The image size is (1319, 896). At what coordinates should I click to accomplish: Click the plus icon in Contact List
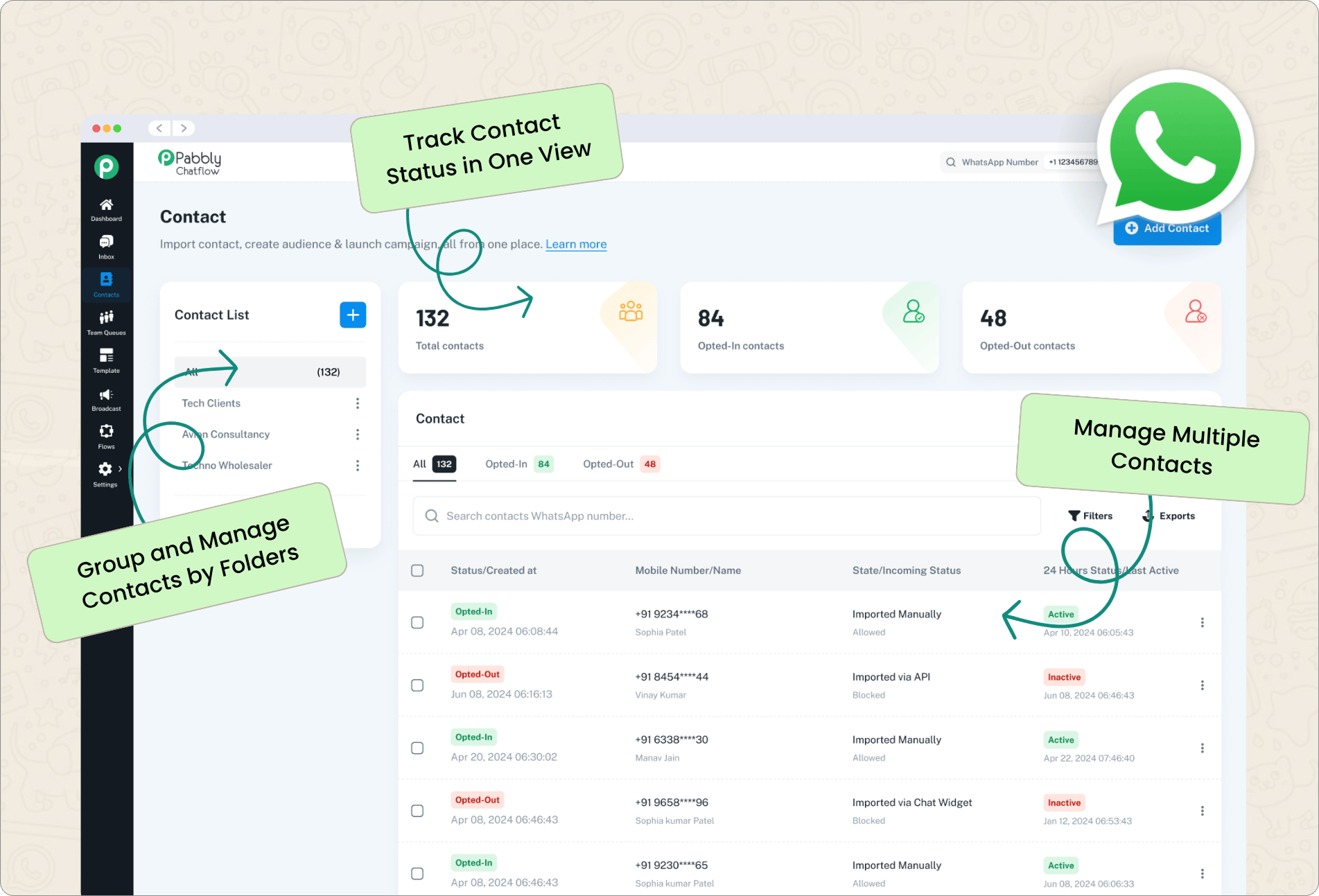tap(353, 315)
